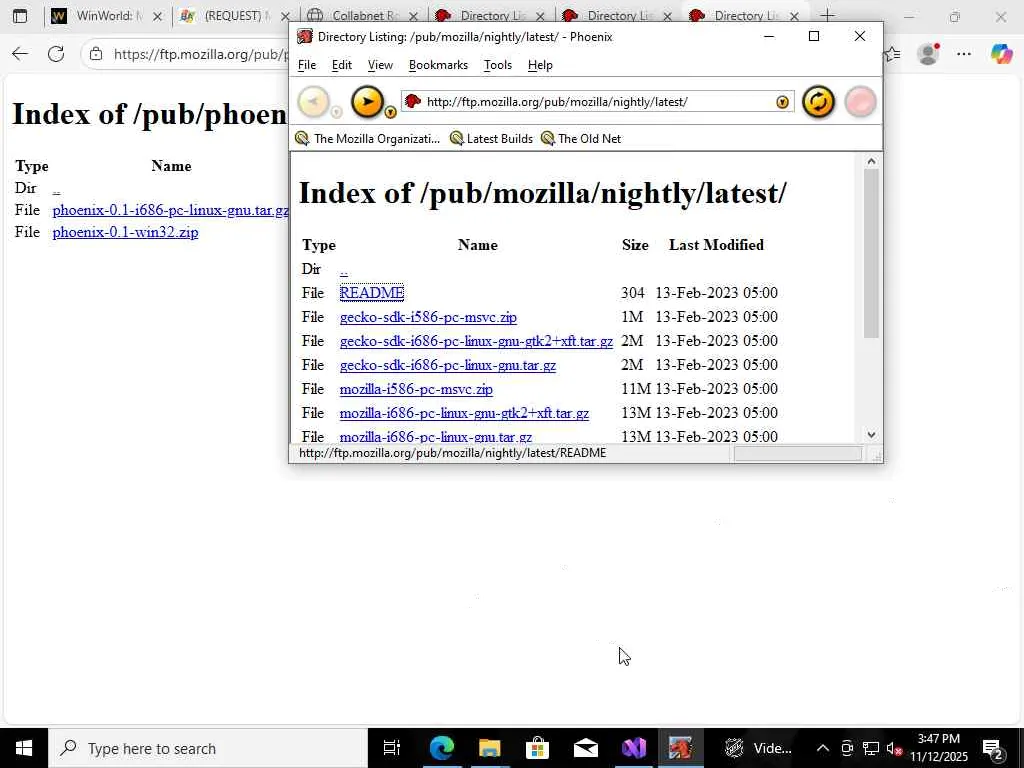The height and width of the screenshot is (768, 1024).
Task: Open the Copilot icon in Edge
Action: [1001, 54]
